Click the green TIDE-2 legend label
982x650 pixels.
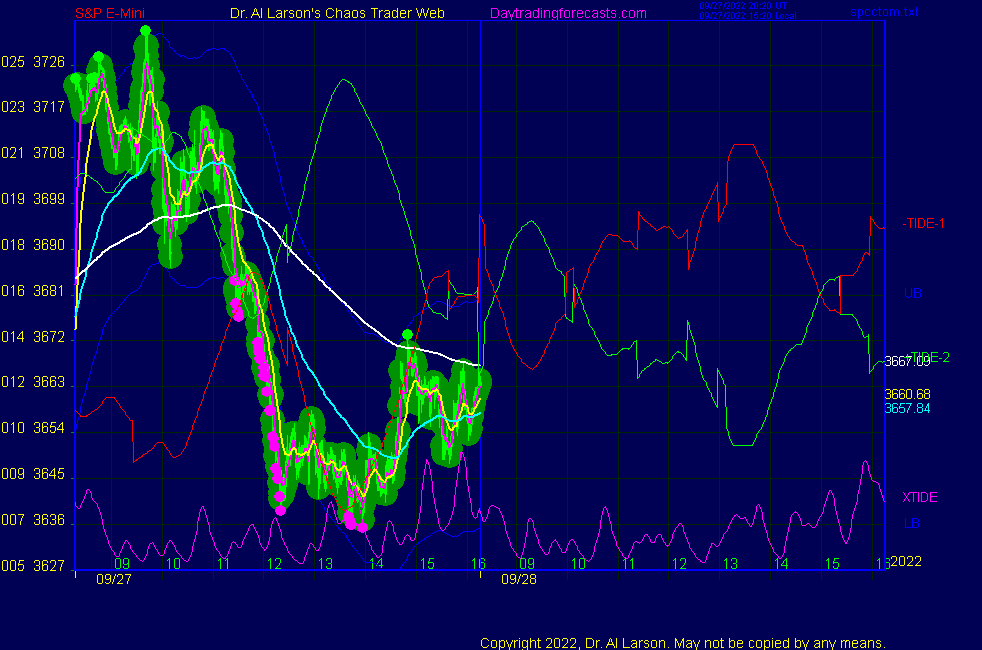click(x=928, y=357)
